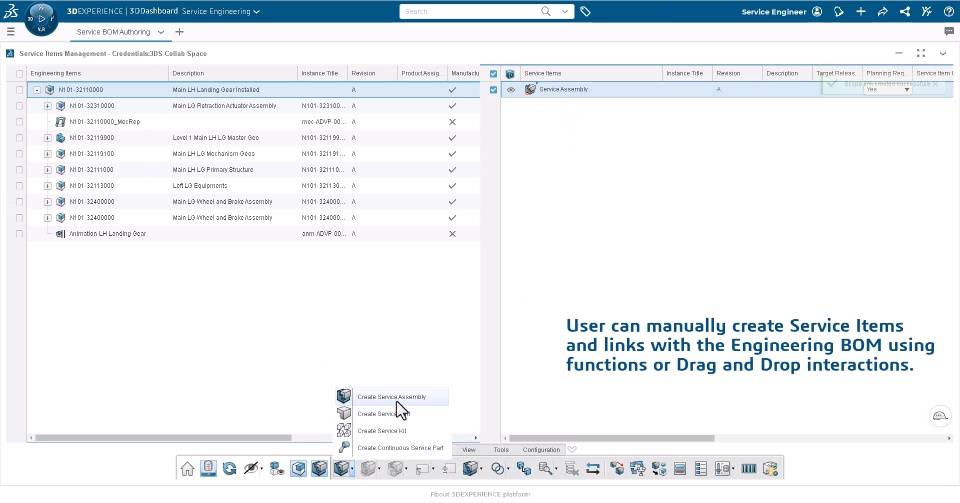This screenshot has height=503, width=960.
Task: Switch to the Tools toolbar tab
Action: [x=501, y=450]
